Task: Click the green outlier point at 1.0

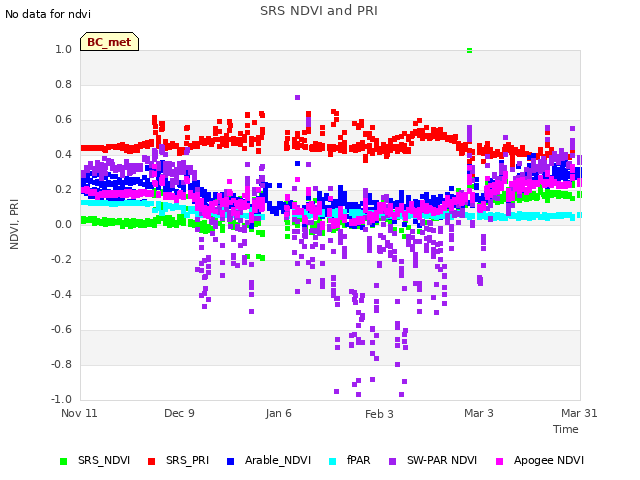Action: click(x=469, y=51)
